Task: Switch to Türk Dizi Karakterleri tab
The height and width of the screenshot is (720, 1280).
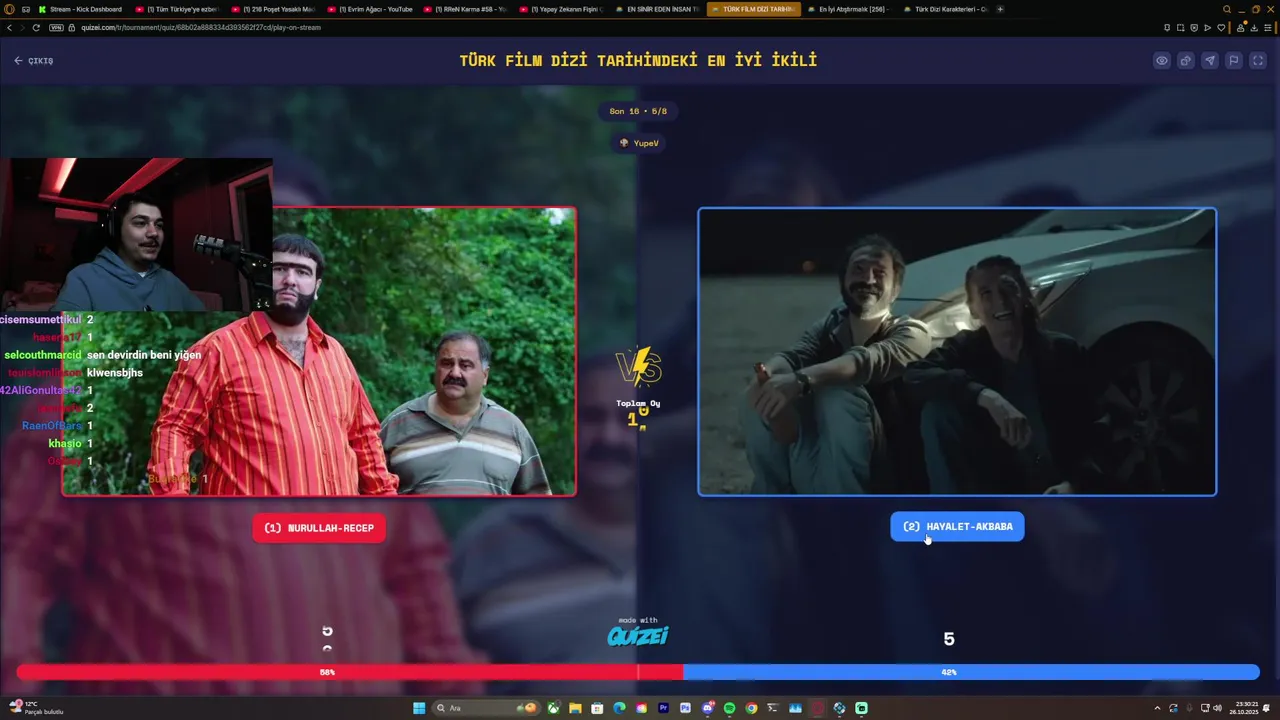Action: pyautogui.click(x=945, y=9)
